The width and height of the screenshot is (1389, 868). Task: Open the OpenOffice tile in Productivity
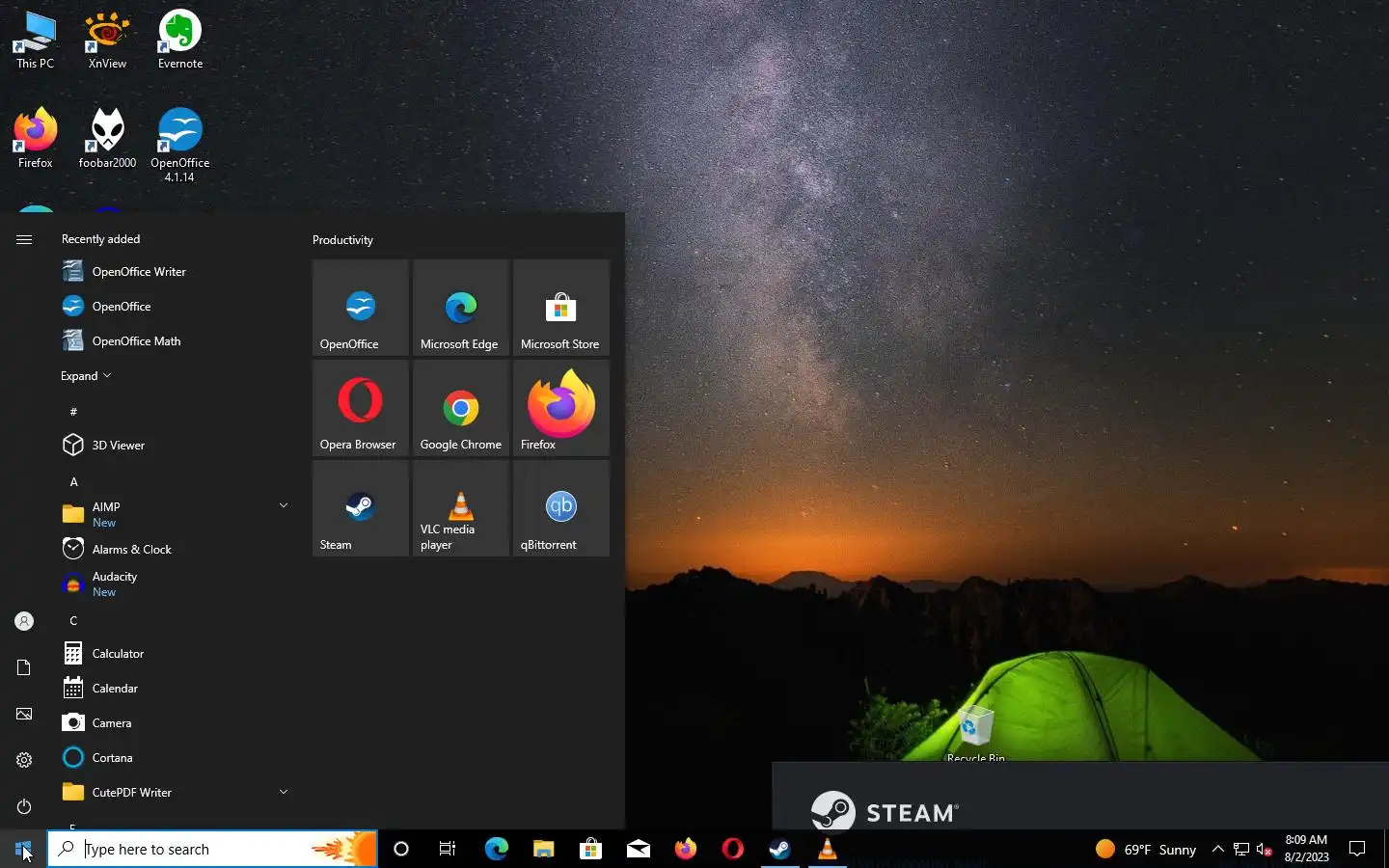(361, 308)
